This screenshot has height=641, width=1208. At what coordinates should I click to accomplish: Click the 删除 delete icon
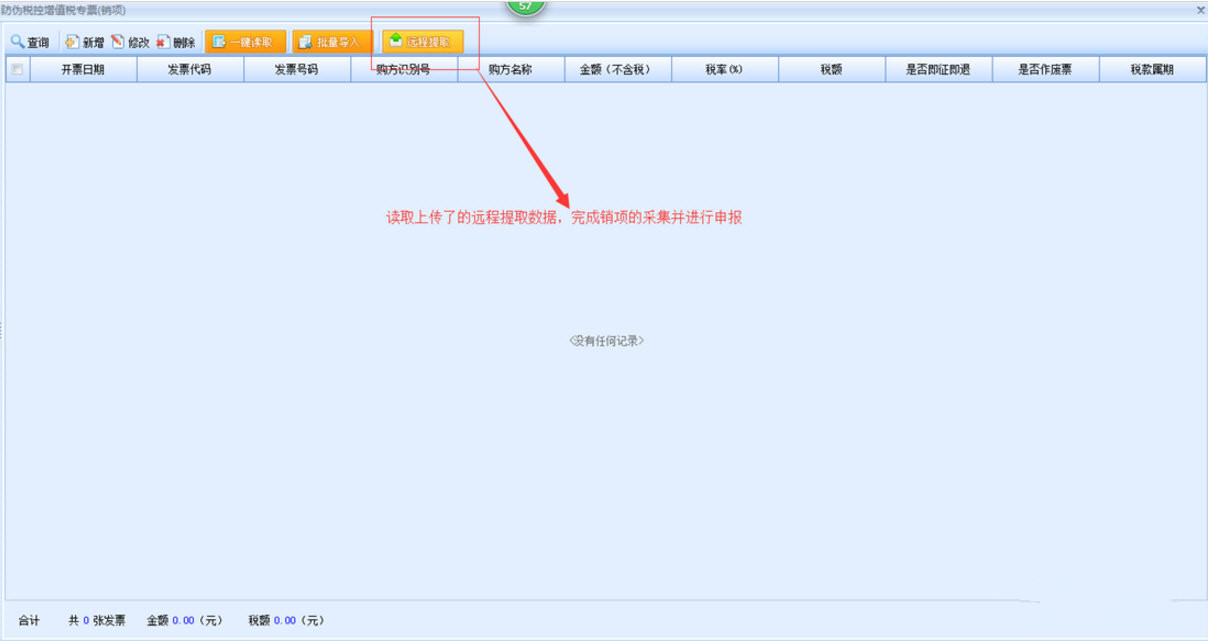pyautogui.click(x=163, y=42)
